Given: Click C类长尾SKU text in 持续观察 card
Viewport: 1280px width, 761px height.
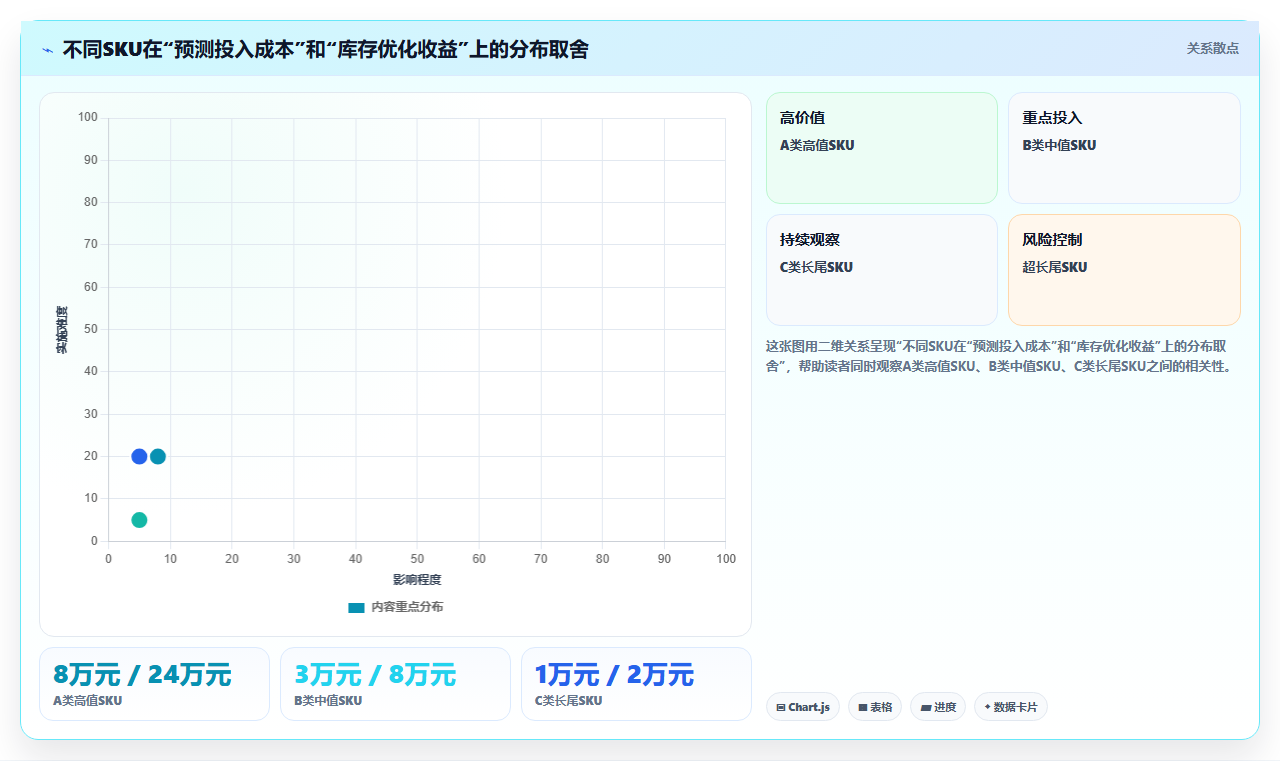Looking at the screenshot, I should coord(816,267).
